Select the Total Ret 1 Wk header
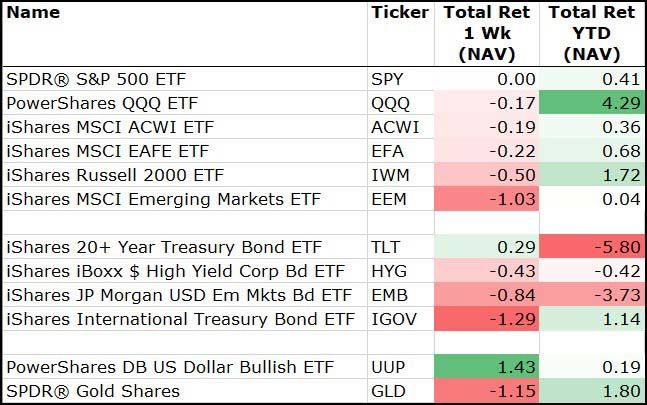Viewport: 647px width, 405px height. (x=486, y=34)
